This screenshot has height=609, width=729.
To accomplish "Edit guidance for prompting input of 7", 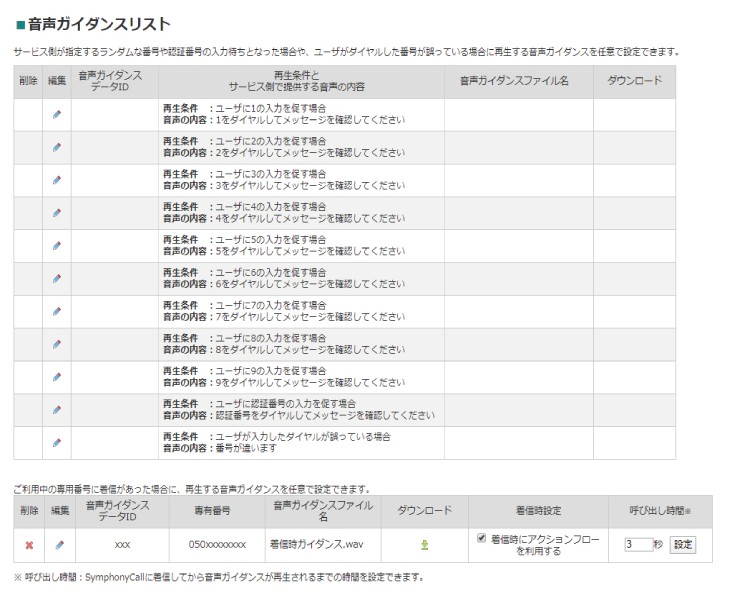I will click(57, 311).
